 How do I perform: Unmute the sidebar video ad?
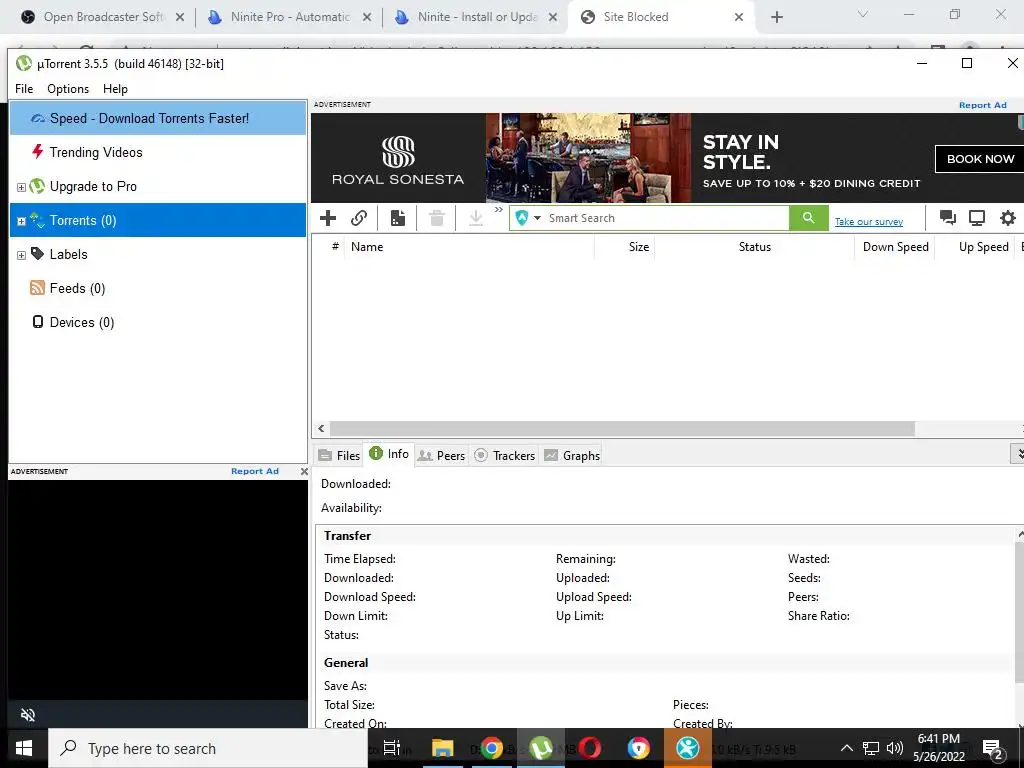point(27,715)
